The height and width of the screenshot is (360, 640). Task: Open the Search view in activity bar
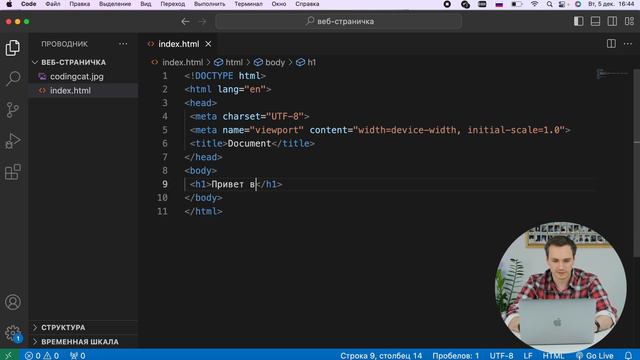[x=13, y=78]
